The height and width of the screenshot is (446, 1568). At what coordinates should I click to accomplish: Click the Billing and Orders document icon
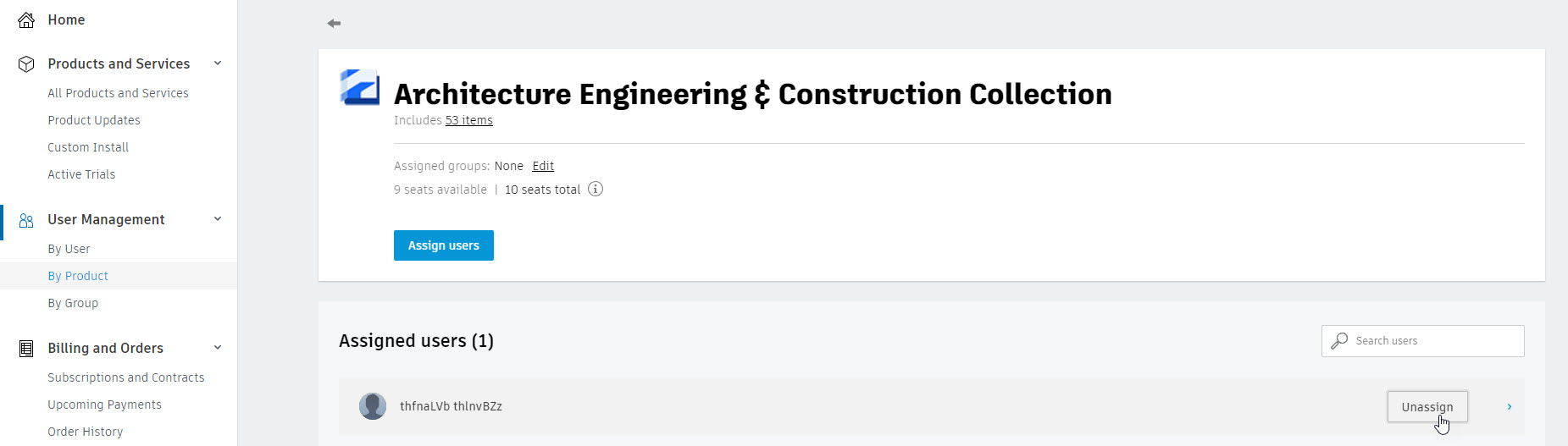click(26, 348)
